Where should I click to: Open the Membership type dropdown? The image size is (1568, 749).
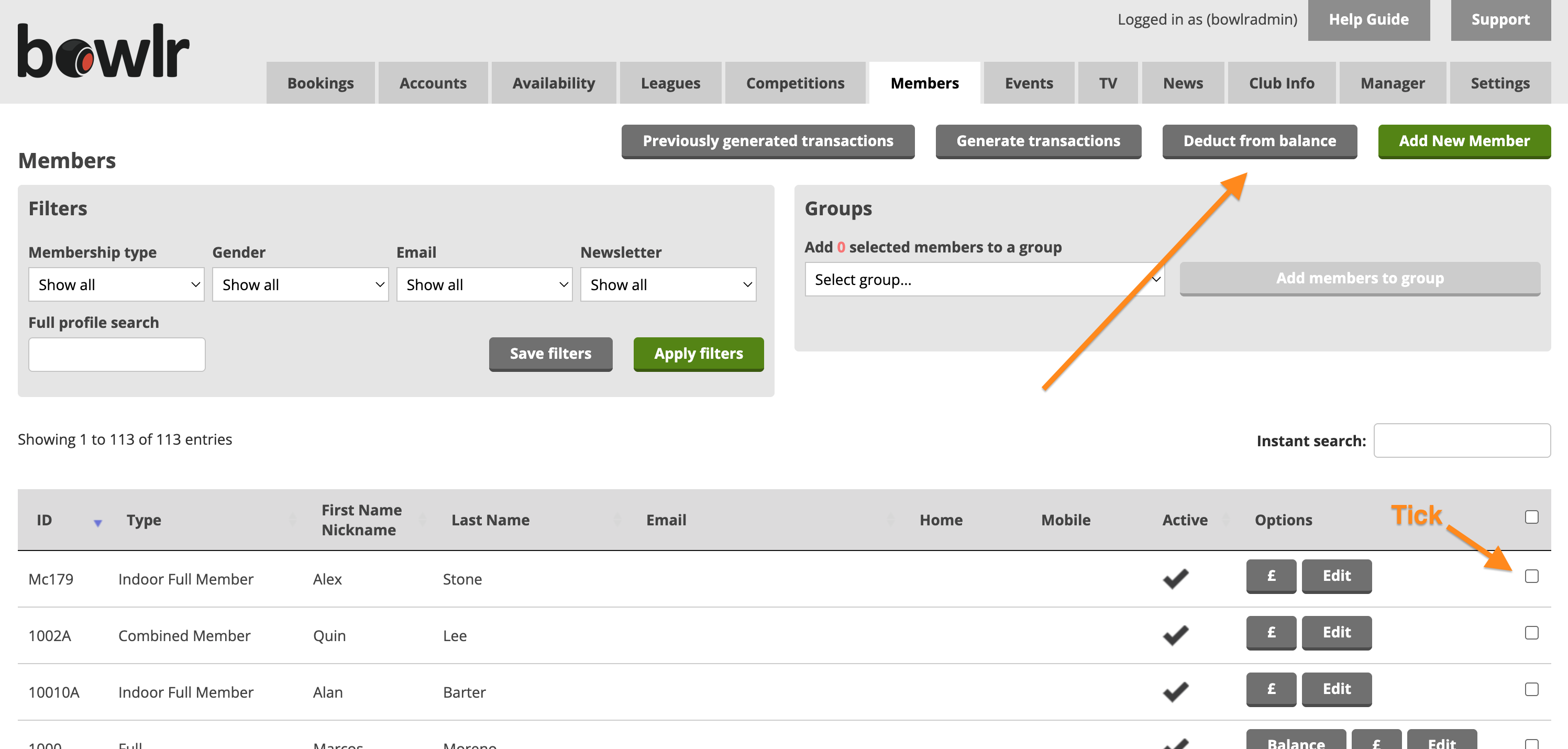116,284
